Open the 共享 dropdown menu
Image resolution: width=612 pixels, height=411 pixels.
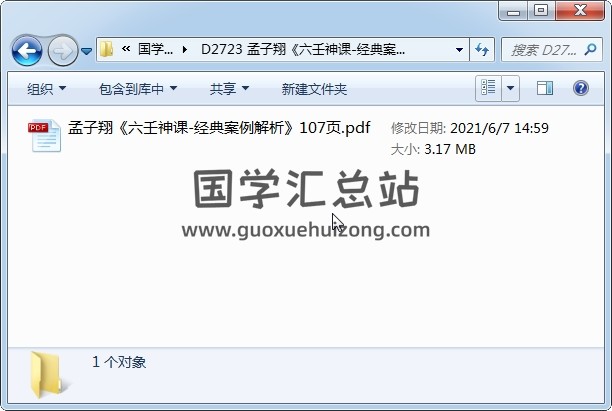(x=229, y=89)
